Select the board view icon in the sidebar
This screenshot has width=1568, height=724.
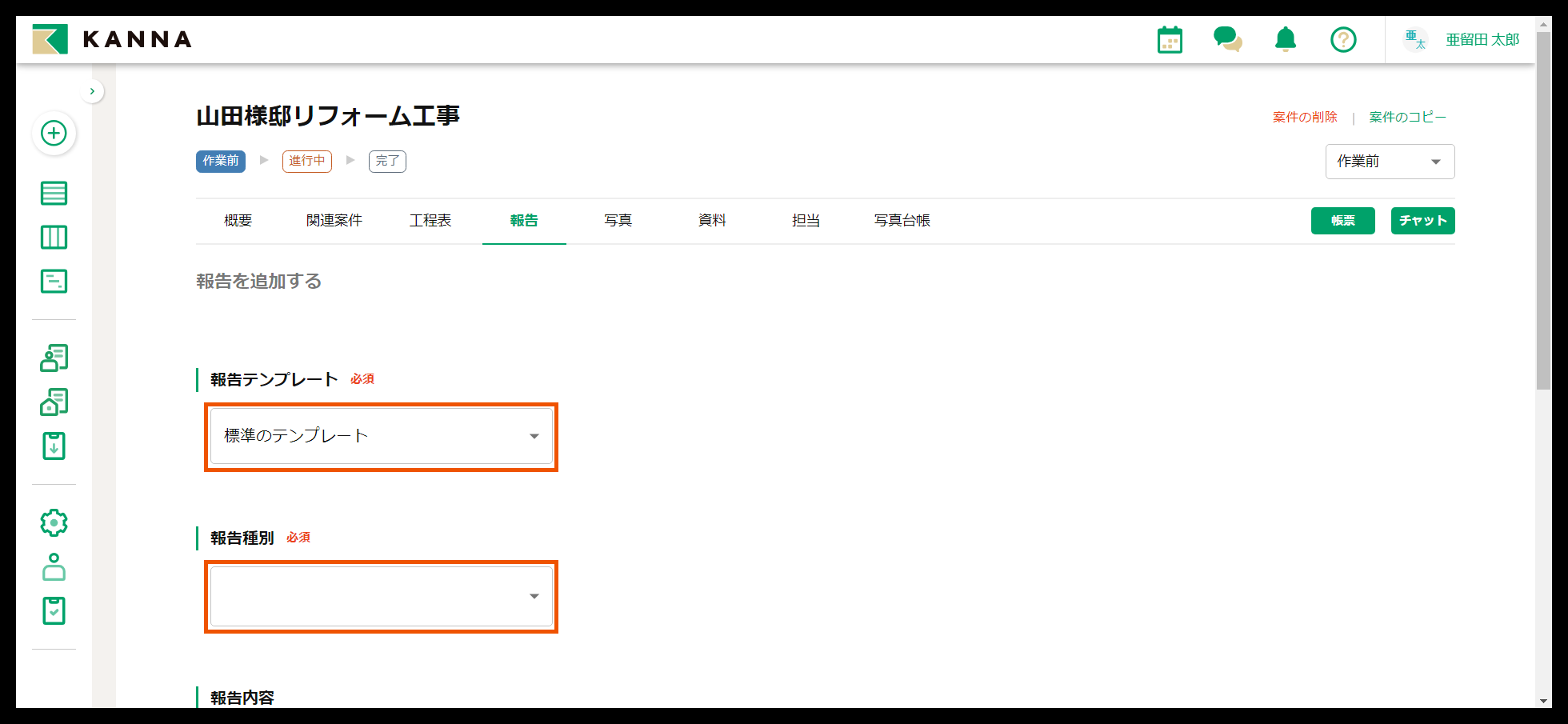54,237
